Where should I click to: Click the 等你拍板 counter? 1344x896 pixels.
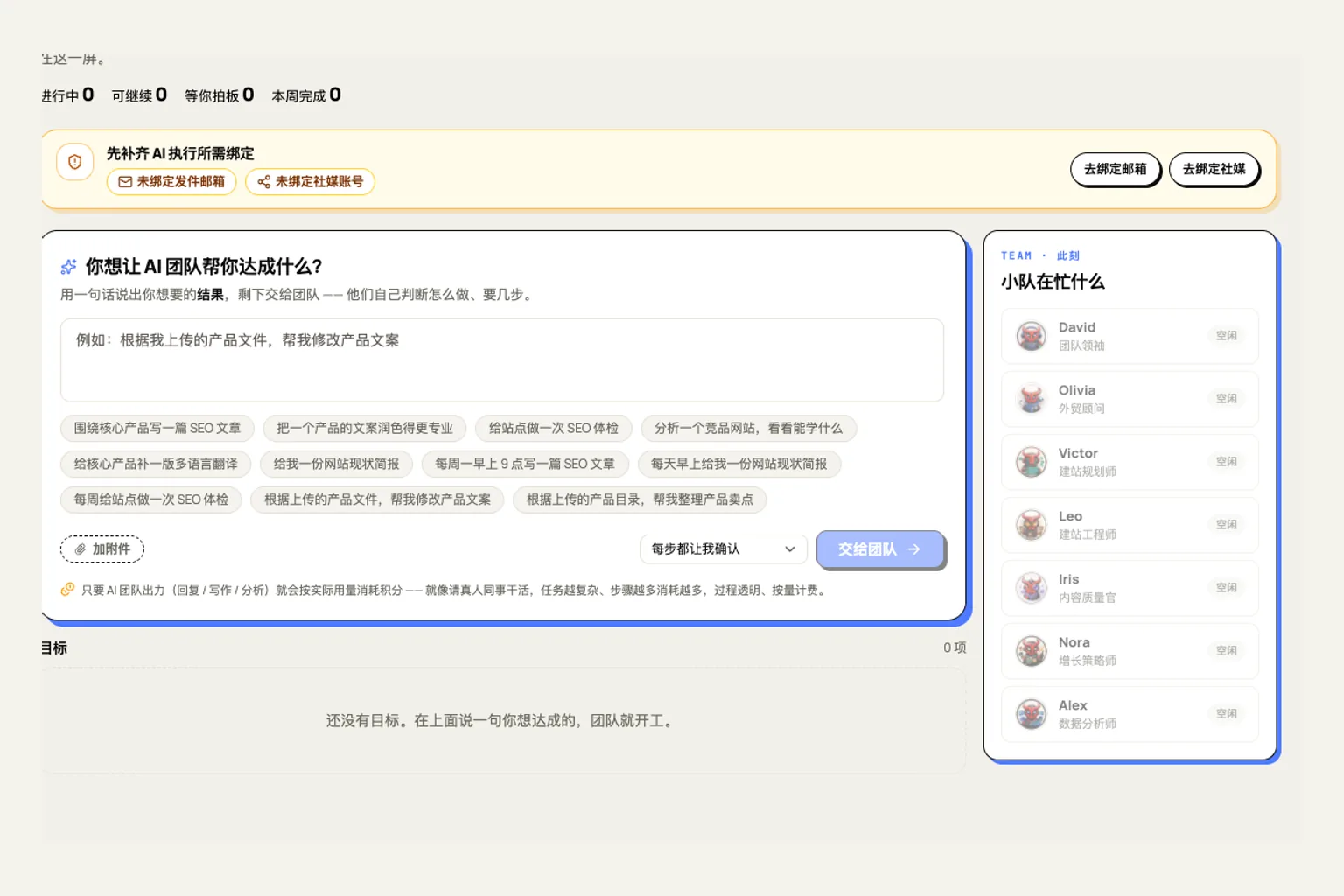click(219, 95)
